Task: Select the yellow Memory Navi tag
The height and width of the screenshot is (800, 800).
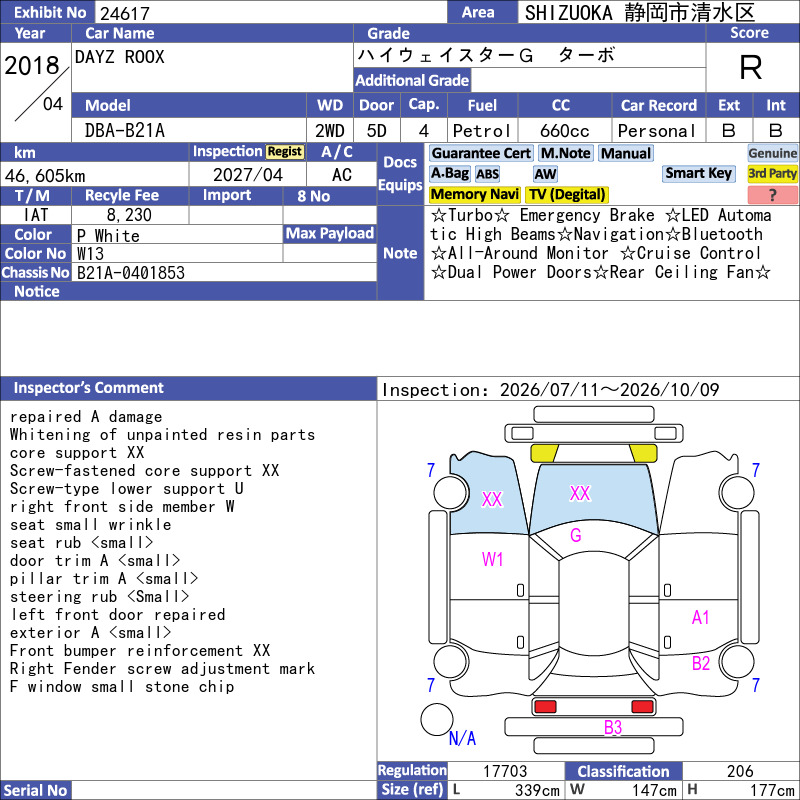Action: tap(474, 194)
